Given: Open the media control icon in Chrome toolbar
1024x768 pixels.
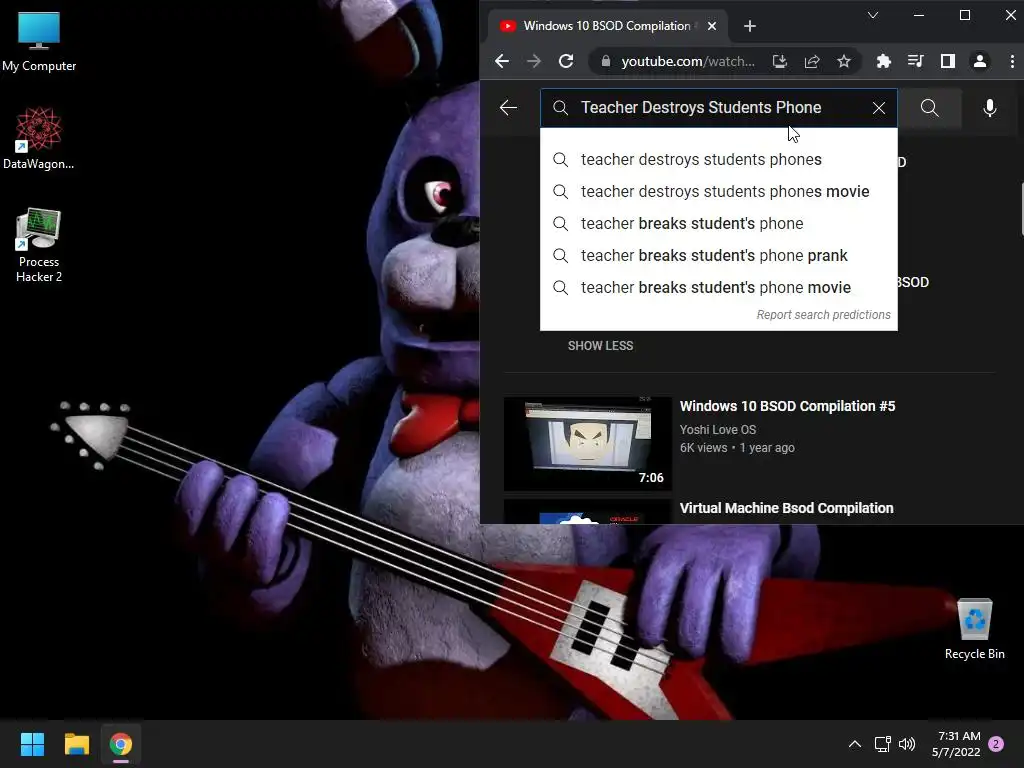Looking at the screenshot, I should (x=916, y=61).
